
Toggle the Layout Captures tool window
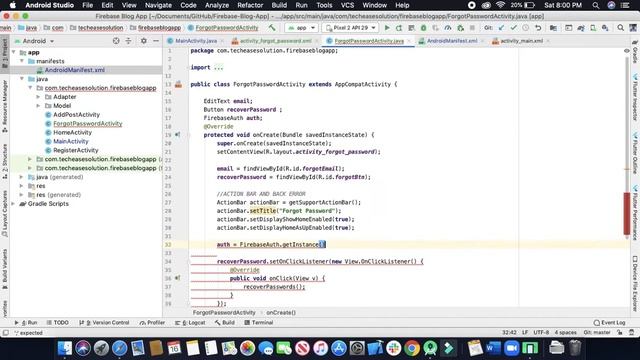[4, 213]
